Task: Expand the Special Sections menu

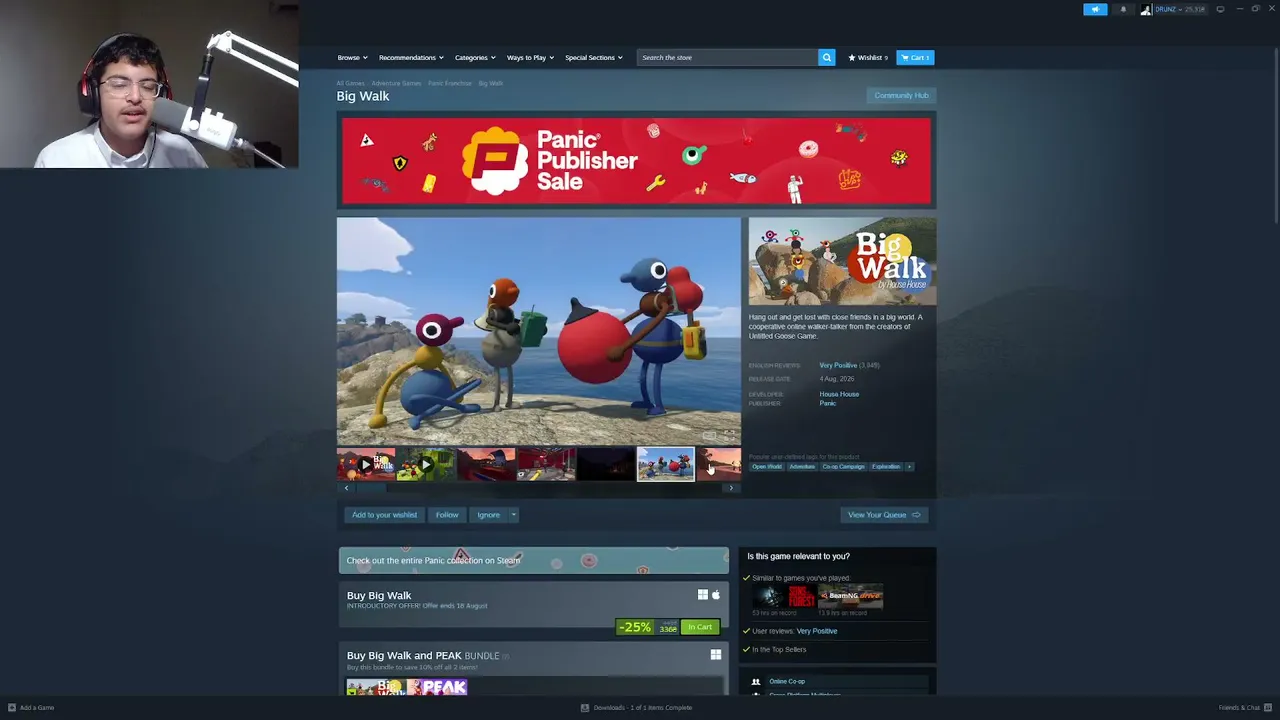Action: click(593, 57)
